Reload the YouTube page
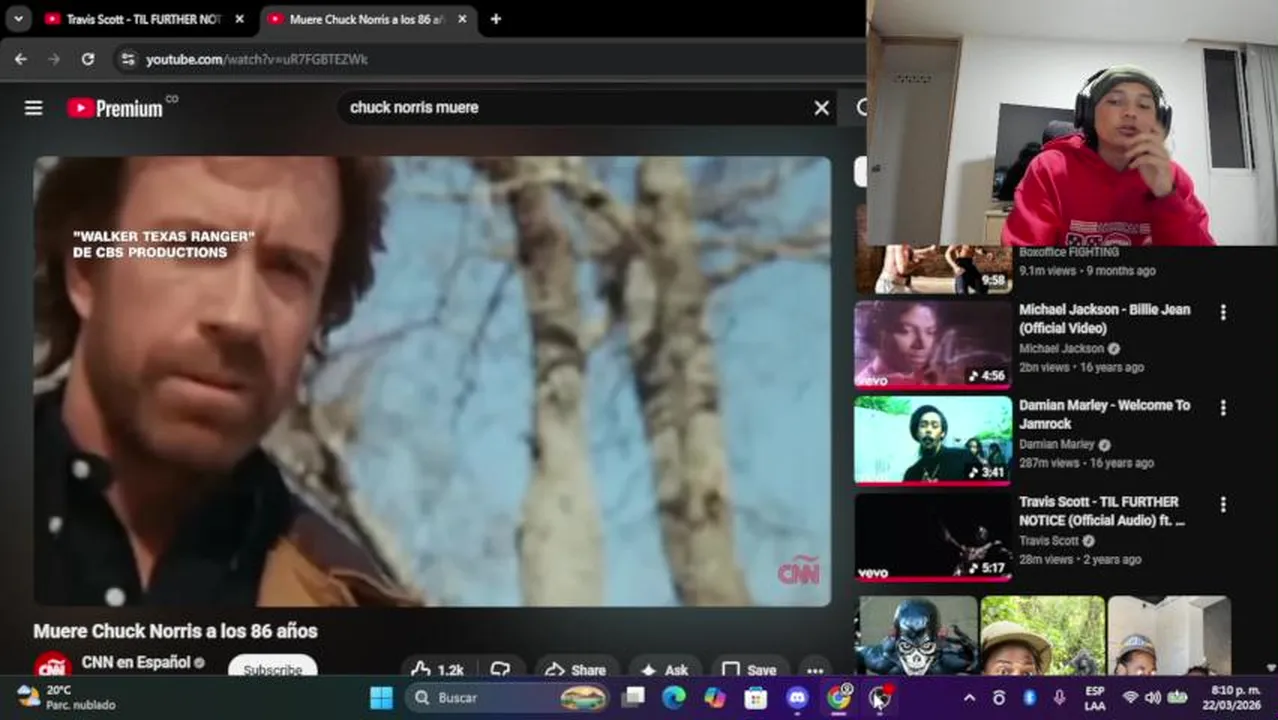The width and height of the screenshot is (1278, 720). point(88,59)
